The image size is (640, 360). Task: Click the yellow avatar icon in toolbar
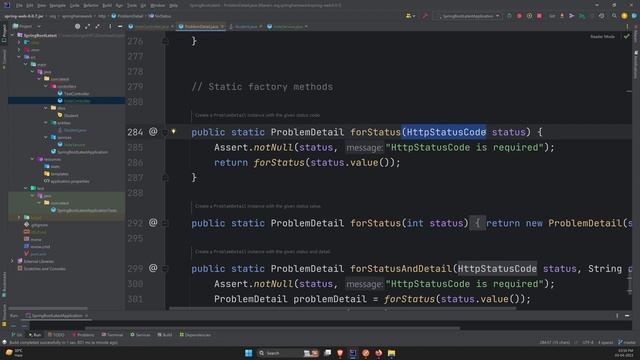point(624,16)
